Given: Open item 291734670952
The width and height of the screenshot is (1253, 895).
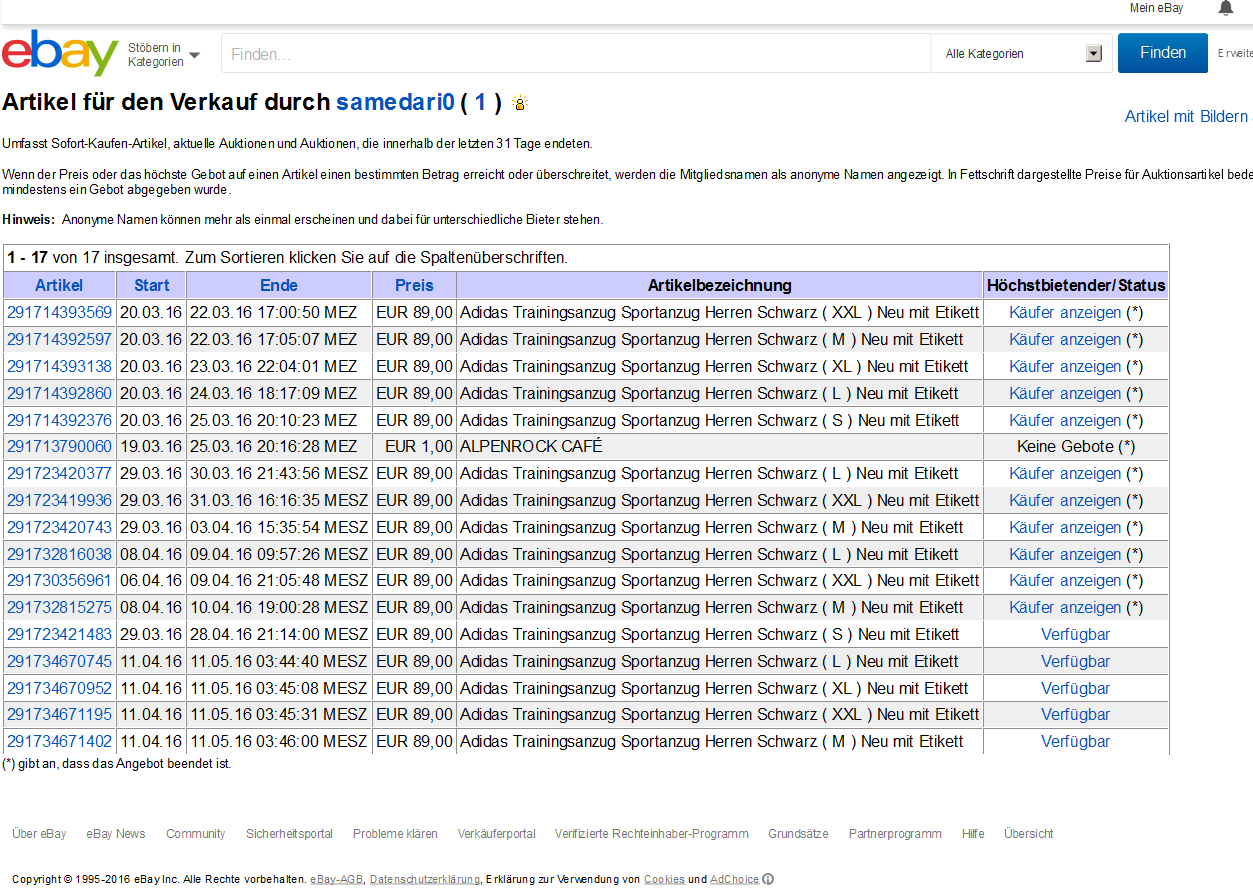Looking at the screenshot, I should click(60, 688).
